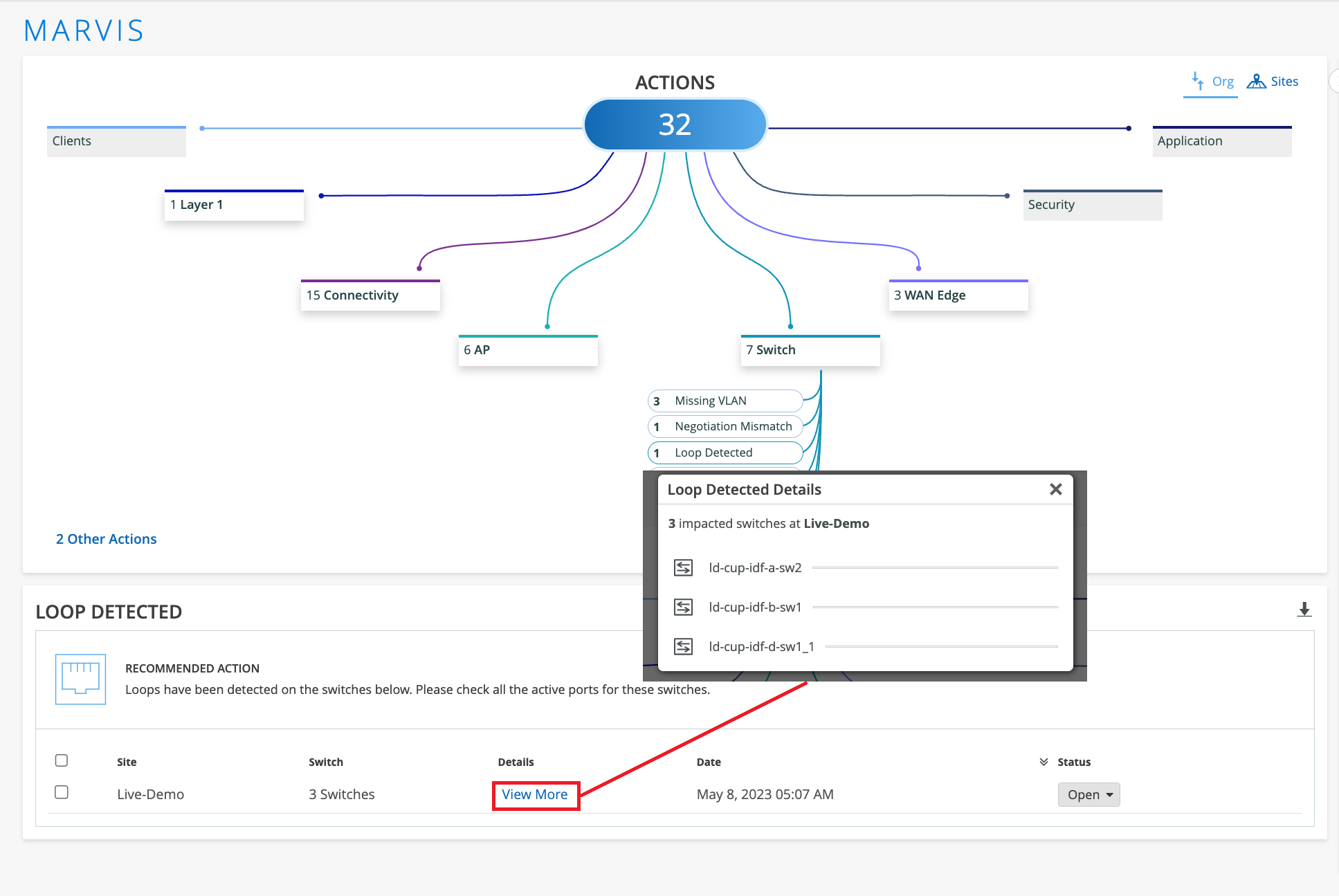Click the recommended action switch port icon

click(x=80, y=679)
